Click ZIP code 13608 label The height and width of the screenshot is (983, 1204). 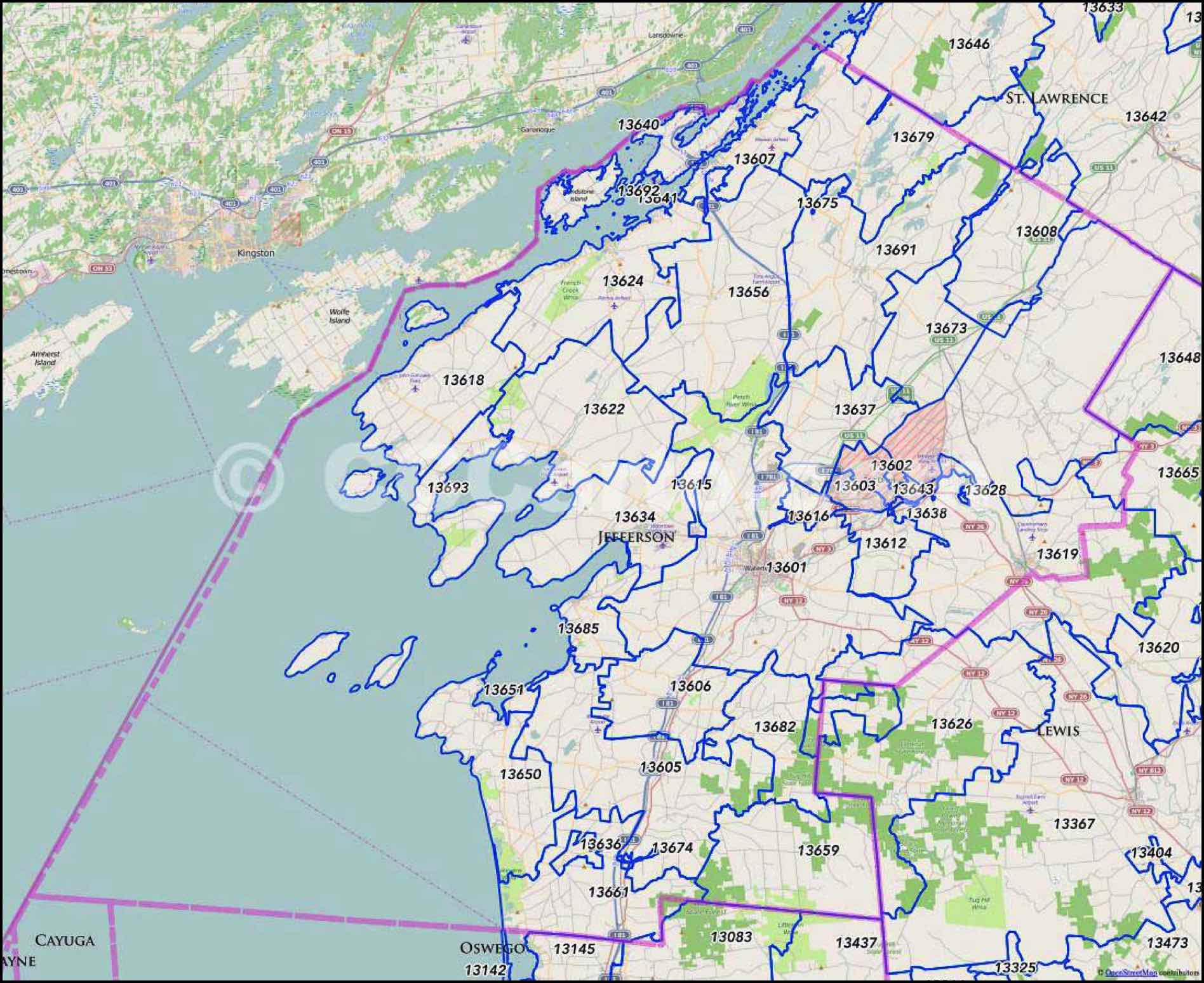coord(1036,231)
